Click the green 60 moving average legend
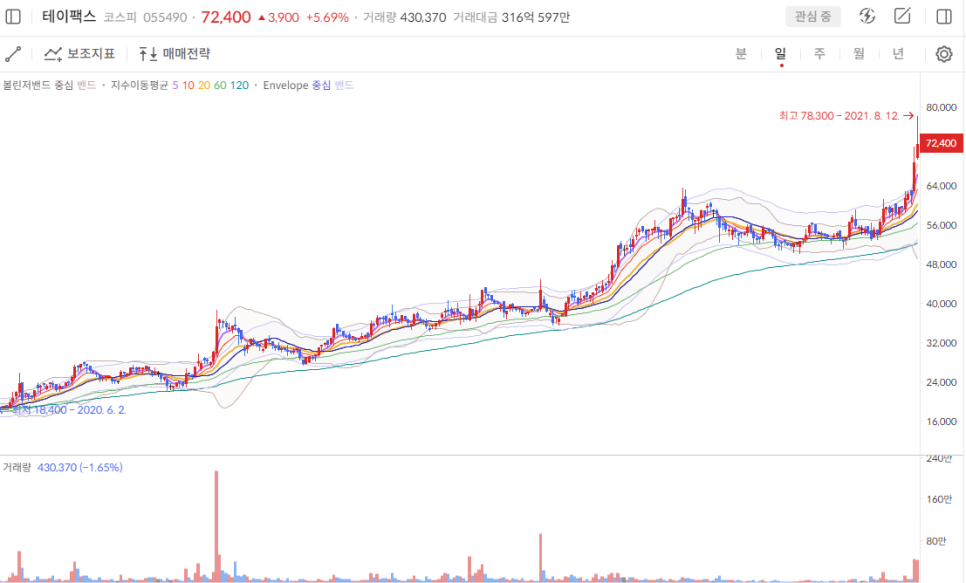 coord(220,85)
